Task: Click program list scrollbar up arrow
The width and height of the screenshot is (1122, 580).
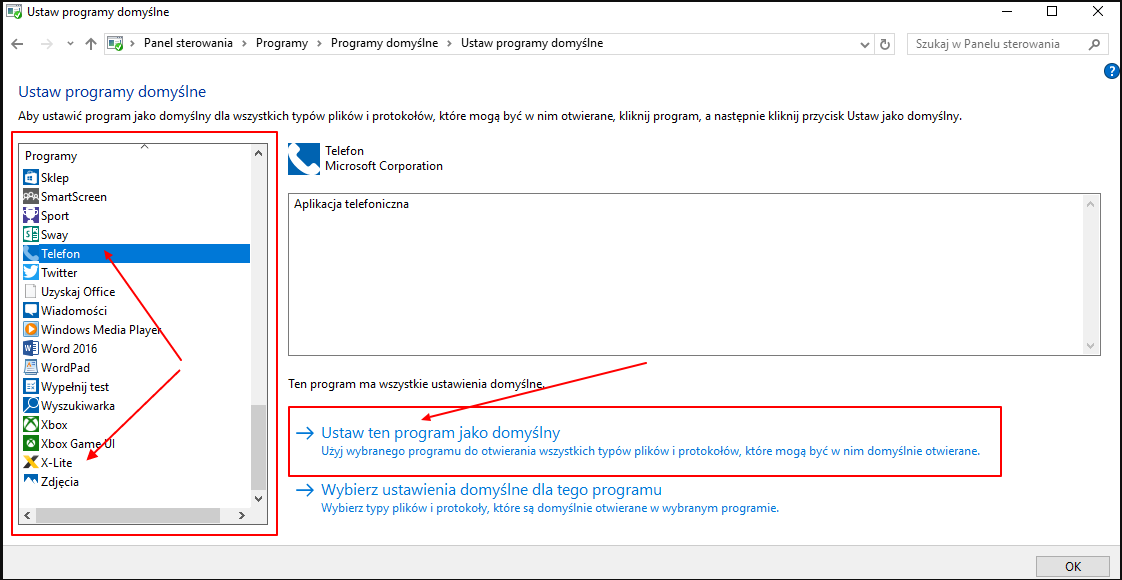Action: tap(258, 153)
